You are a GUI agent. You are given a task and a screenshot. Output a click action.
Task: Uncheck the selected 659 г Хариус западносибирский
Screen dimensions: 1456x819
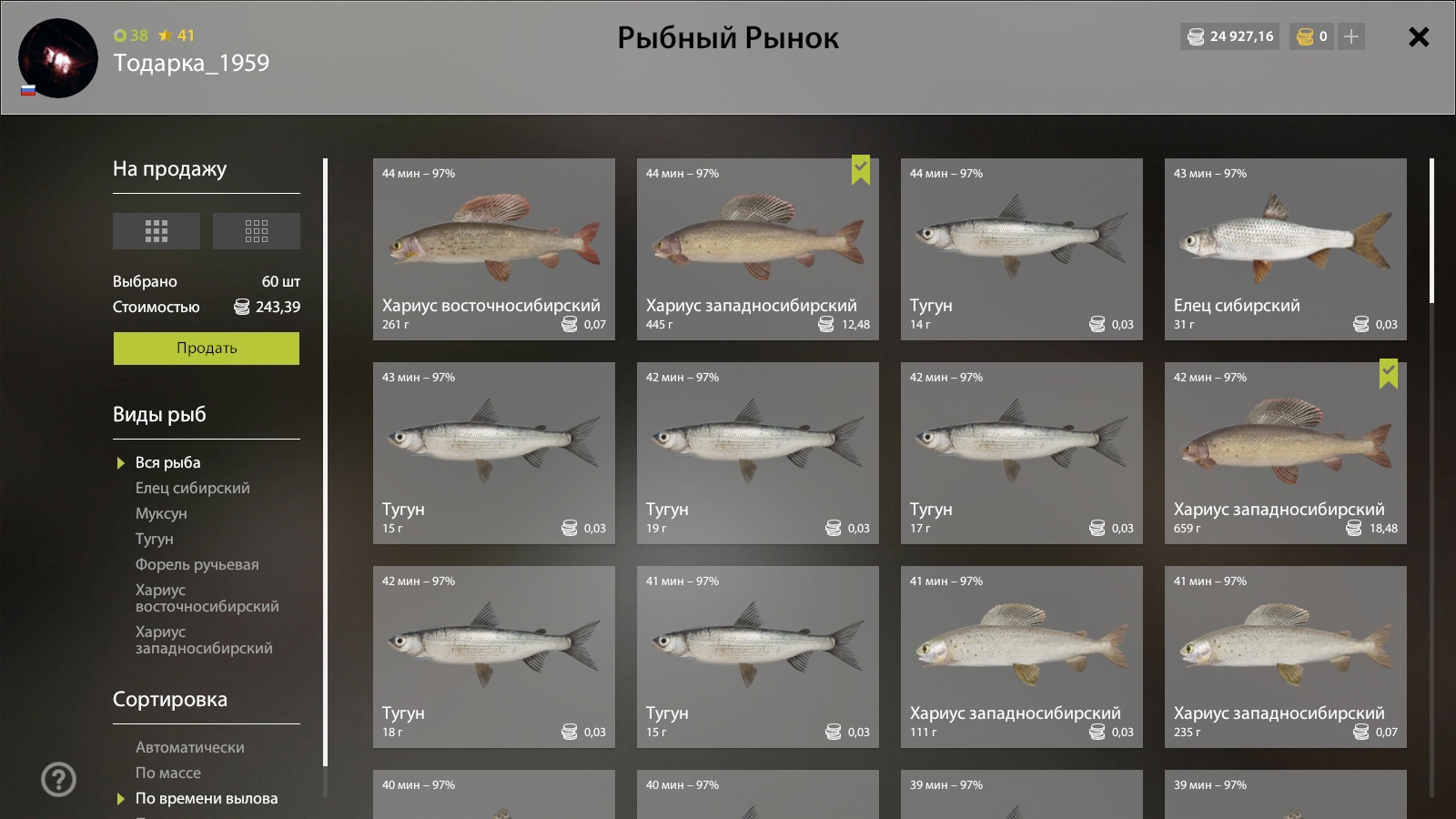click(1286, 453)
